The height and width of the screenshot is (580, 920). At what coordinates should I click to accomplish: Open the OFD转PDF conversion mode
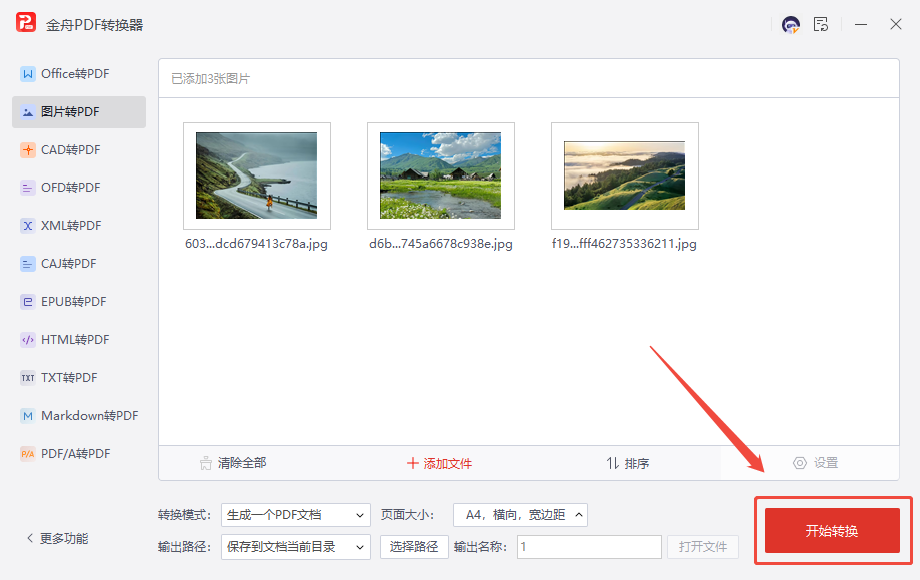click(x=79, y=188)
